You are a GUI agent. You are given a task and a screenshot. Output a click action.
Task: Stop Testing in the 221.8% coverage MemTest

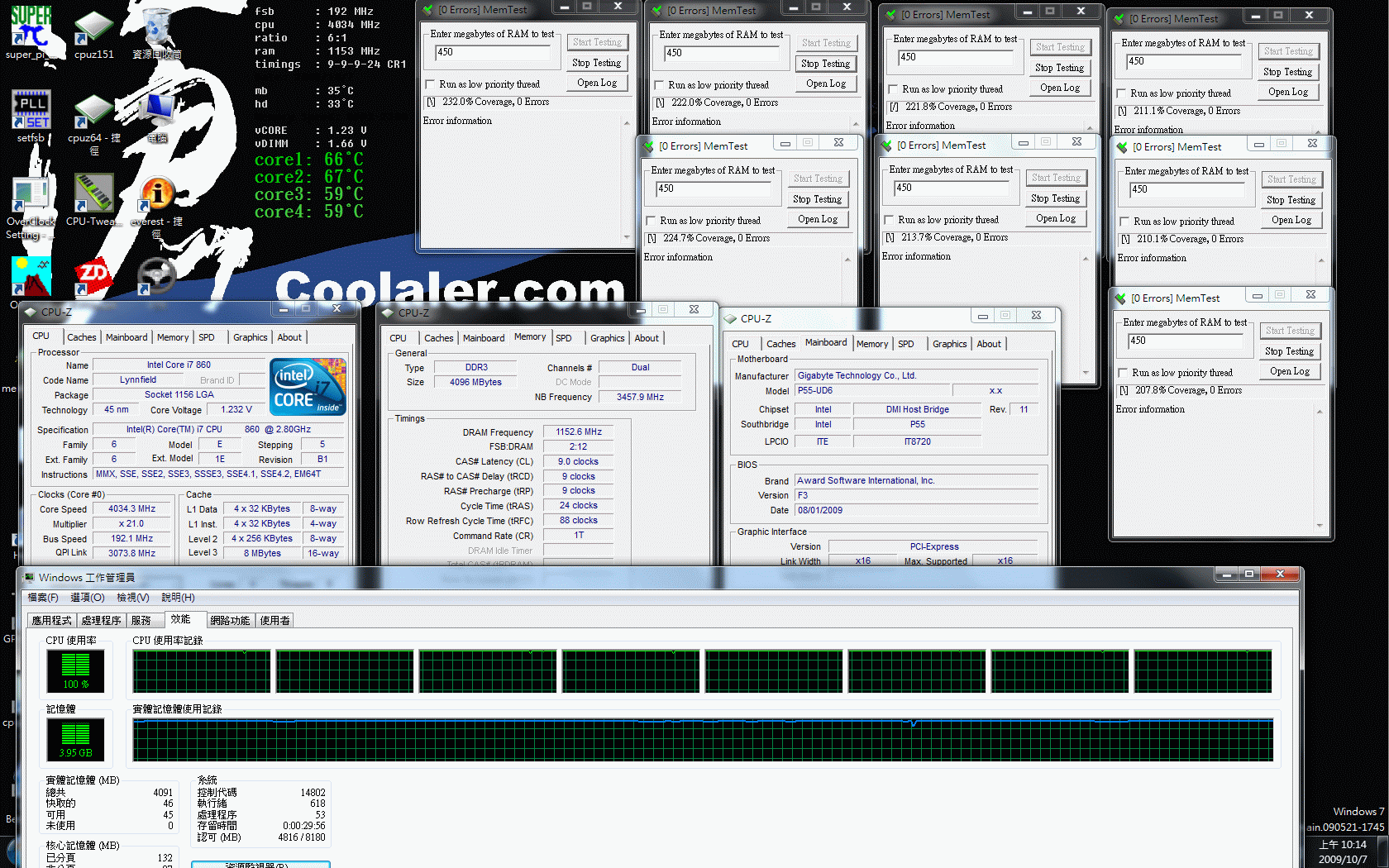(1060, 68)
